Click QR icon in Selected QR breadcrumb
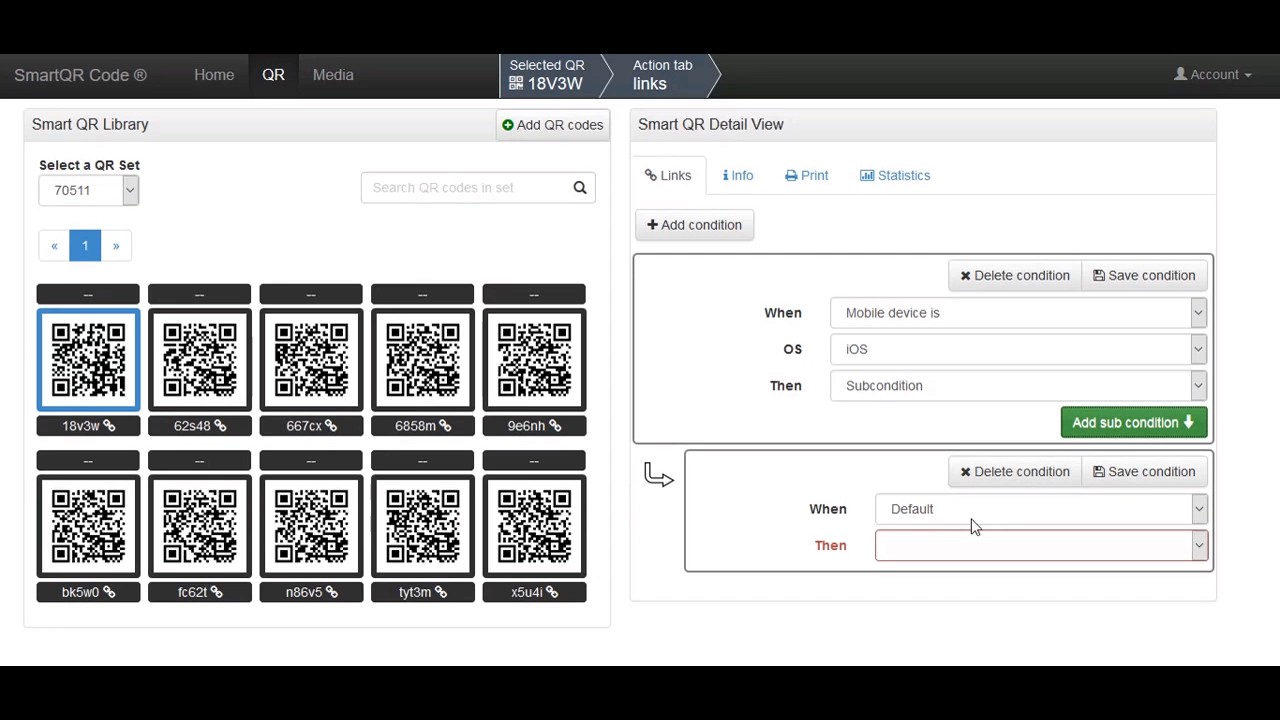This screenshot has width=1280, height=720. [516, 84]
